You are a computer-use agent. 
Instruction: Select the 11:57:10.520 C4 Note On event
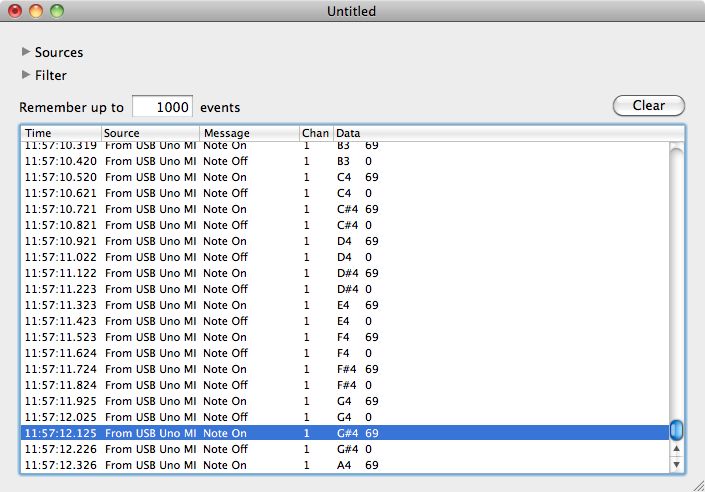pos(340,177)
